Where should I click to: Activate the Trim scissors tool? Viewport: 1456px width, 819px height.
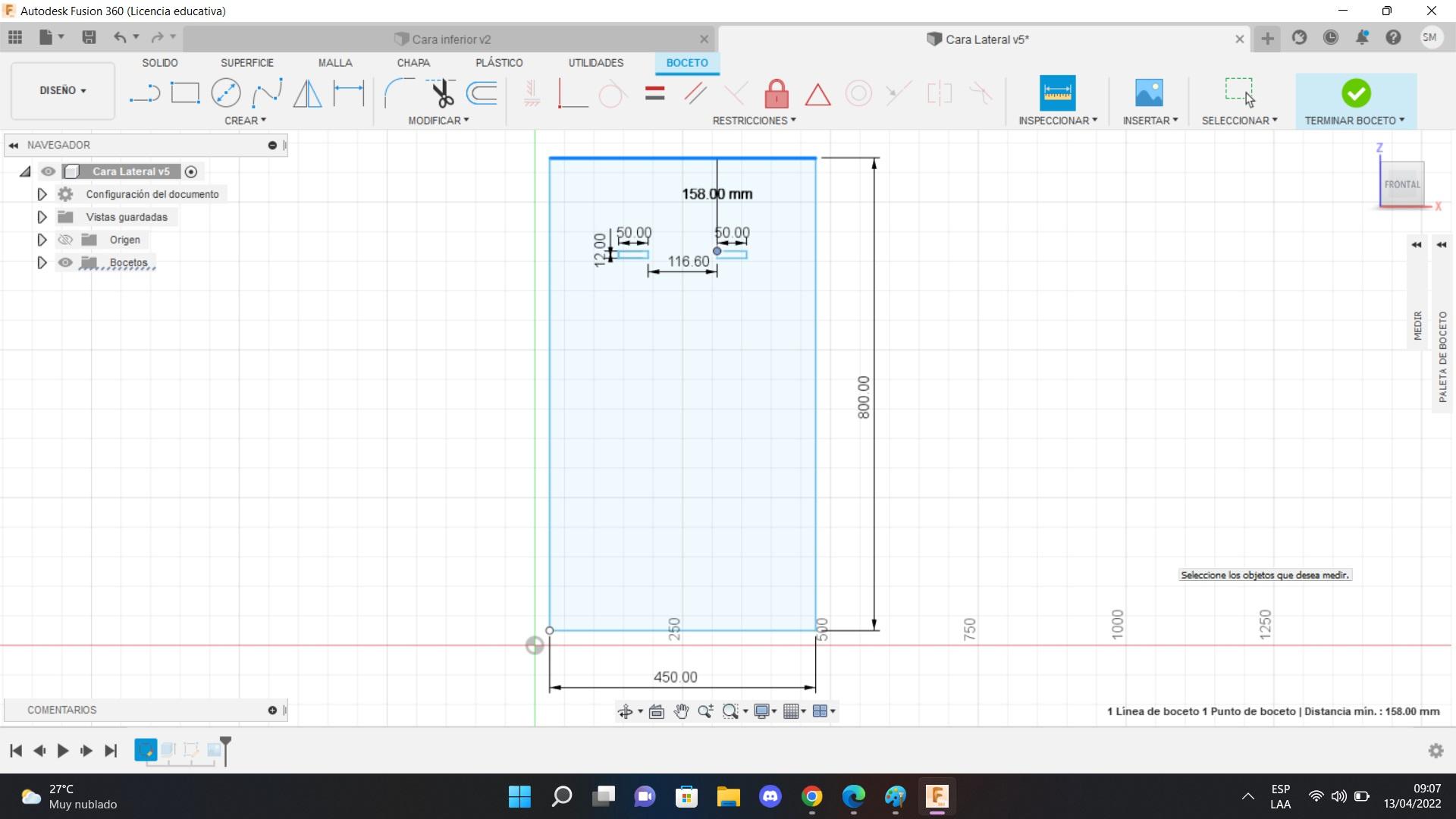pyautogui.click(x=441, y=93)
